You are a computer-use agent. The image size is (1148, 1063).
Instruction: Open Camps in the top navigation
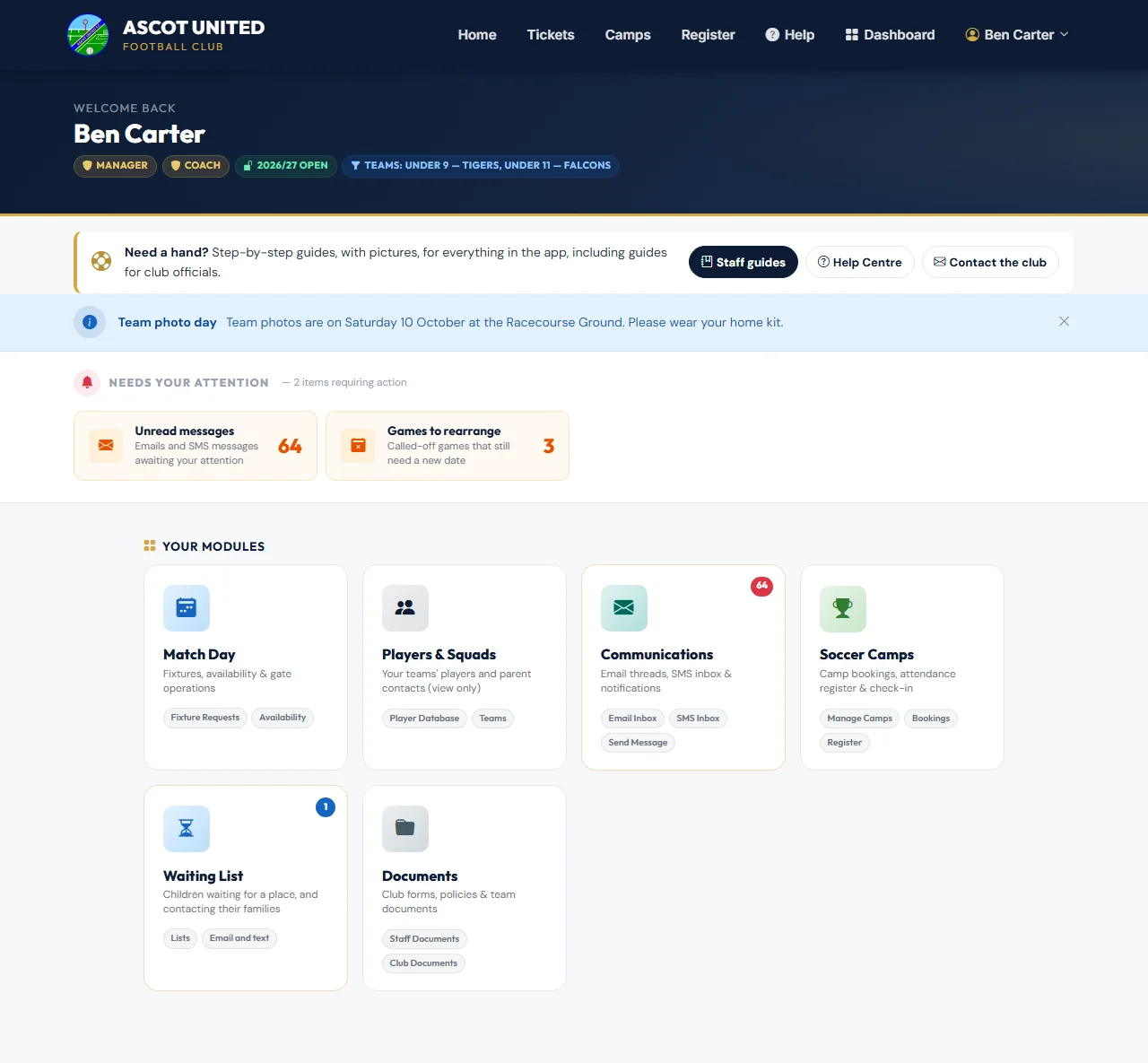pyautogui.click(x=628, y=35)
